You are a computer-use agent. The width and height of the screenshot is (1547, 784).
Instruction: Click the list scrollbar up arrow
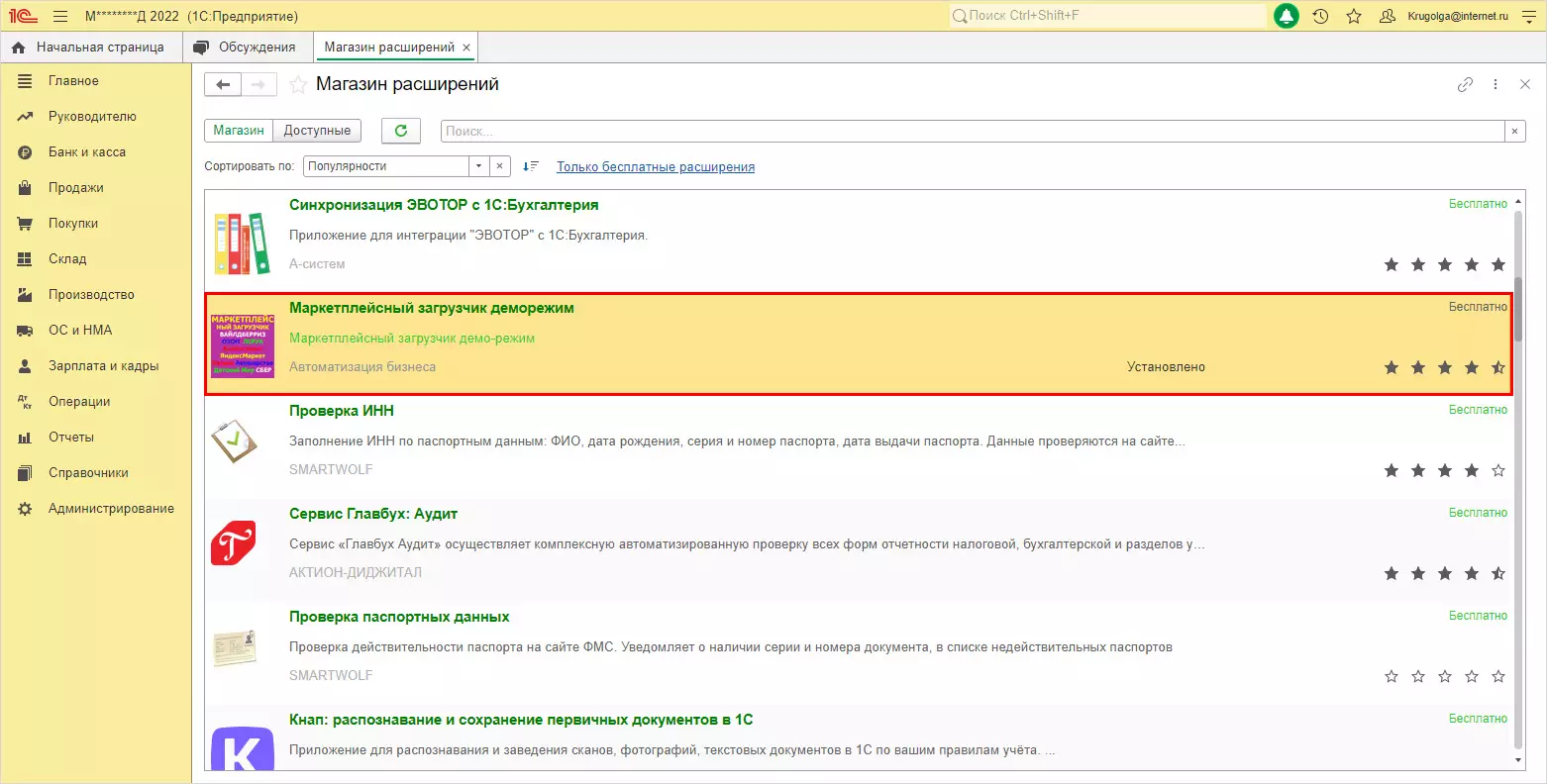(x=1519, y=202)
